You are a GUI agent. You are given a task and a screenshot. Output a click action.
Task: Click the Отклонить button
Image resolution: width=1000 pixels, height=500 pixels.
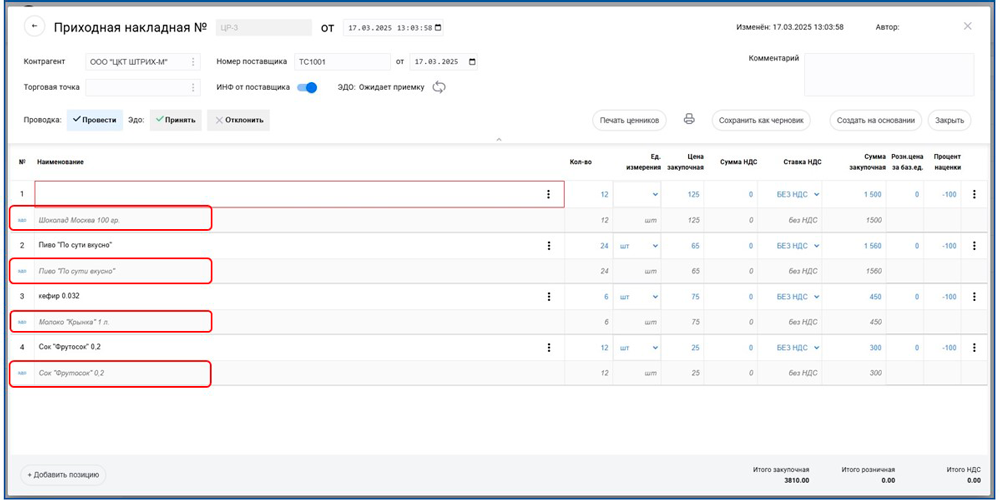[x=238, y=120]
